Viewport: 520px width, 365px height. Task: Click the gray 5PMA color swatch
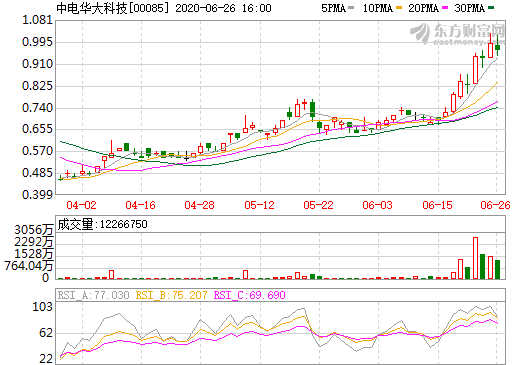(351, 7)
